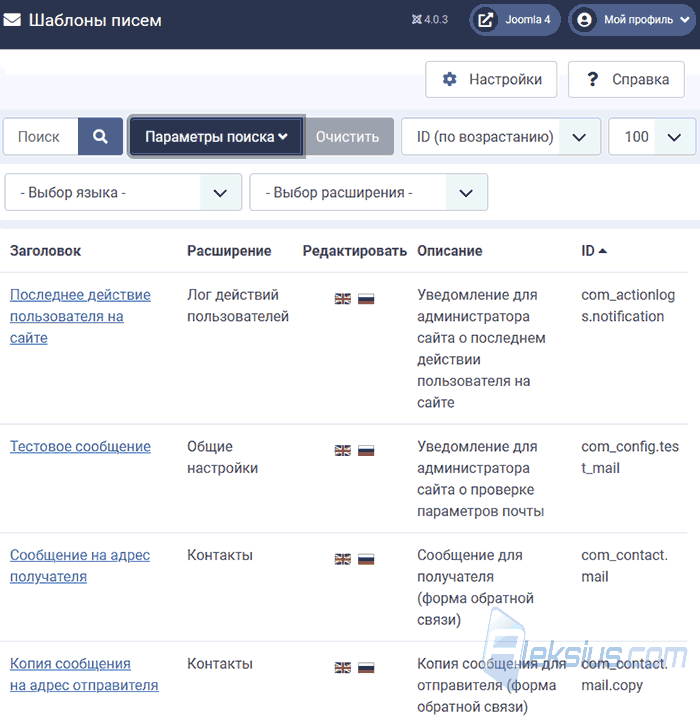Open the Выбор языка dropdown

(123, 192)
